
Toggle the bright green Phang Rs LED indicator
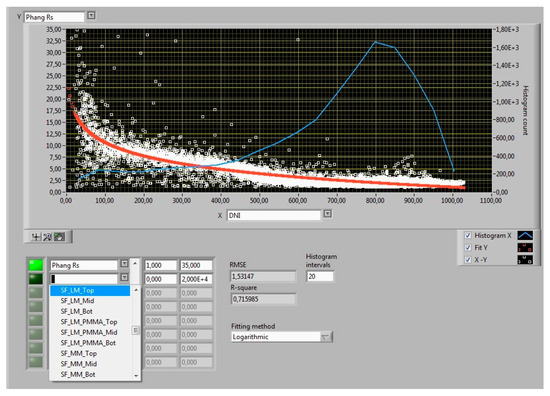(36, 265)
